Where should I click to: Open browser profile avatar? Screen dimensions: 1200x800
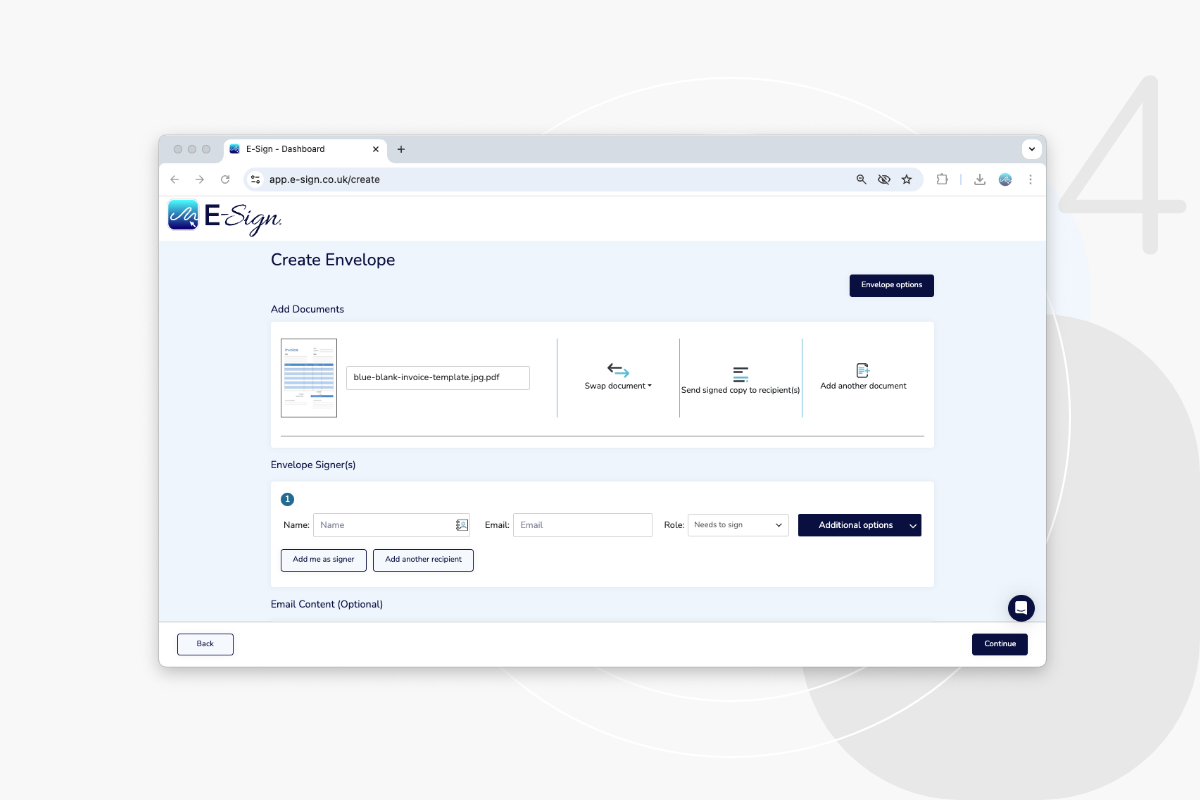[x=1005, y=179]
